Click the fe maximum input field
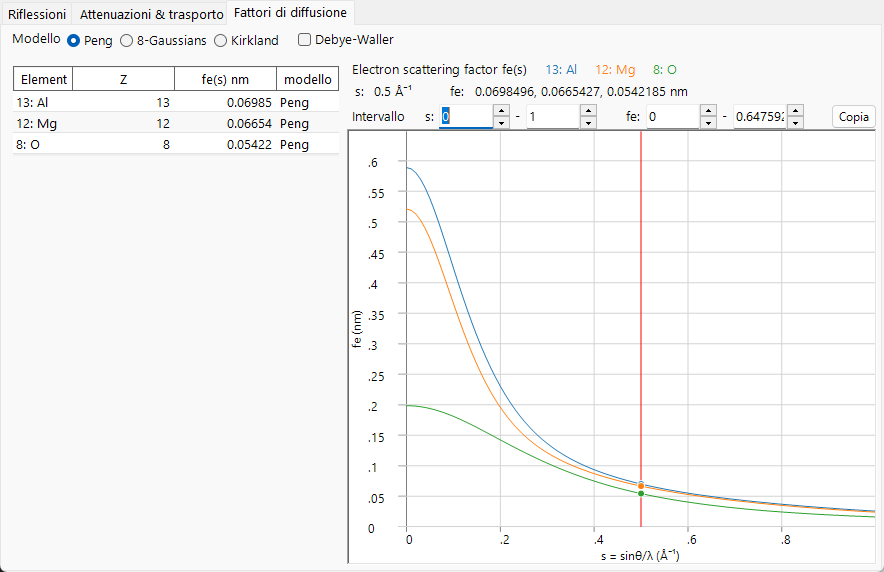The width and height of the screenshot is (884, 572). coord(760,117)
